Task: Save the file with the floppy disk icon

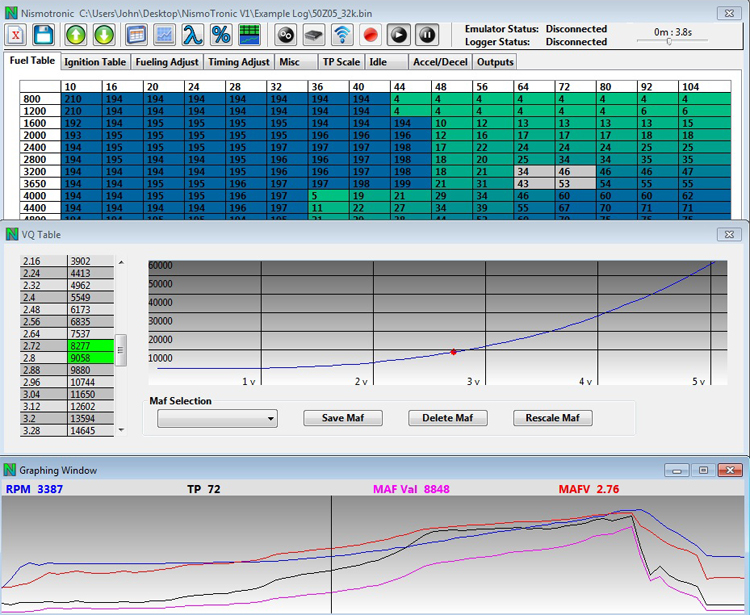Action: click(x=43, y=35)
